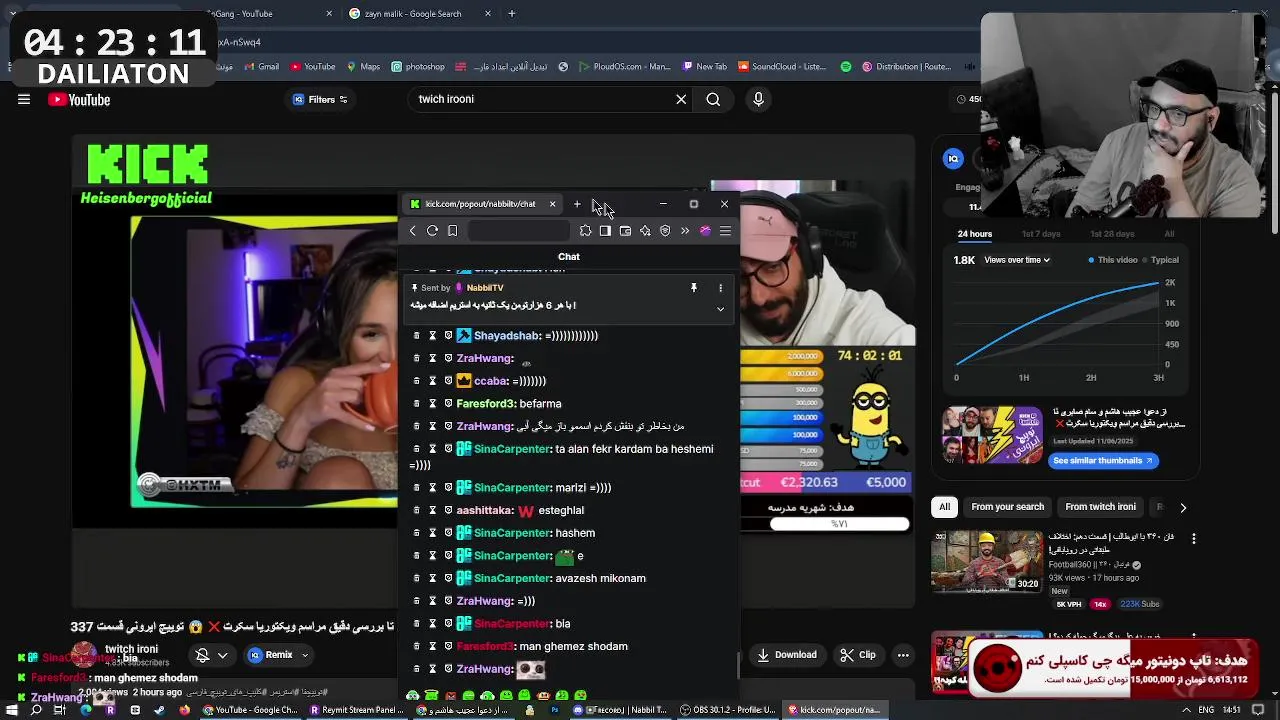Open pinned message three-dot options
The height and width of the screenshot is (720, 1280).
pyautogui.click(x=720, y=288)
